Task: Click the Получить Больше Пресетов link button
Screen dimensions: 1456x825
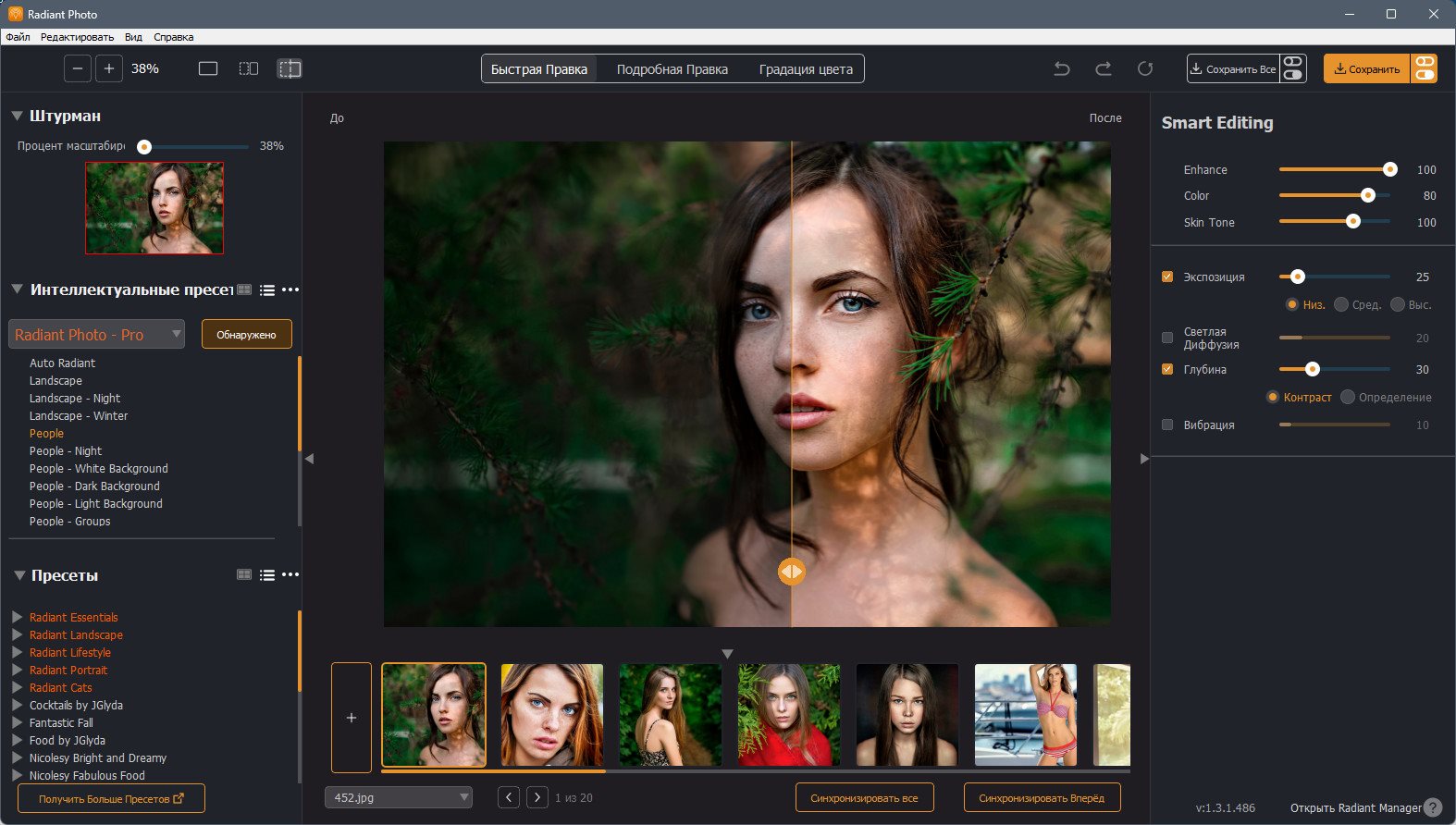Action: pos(111,798)
